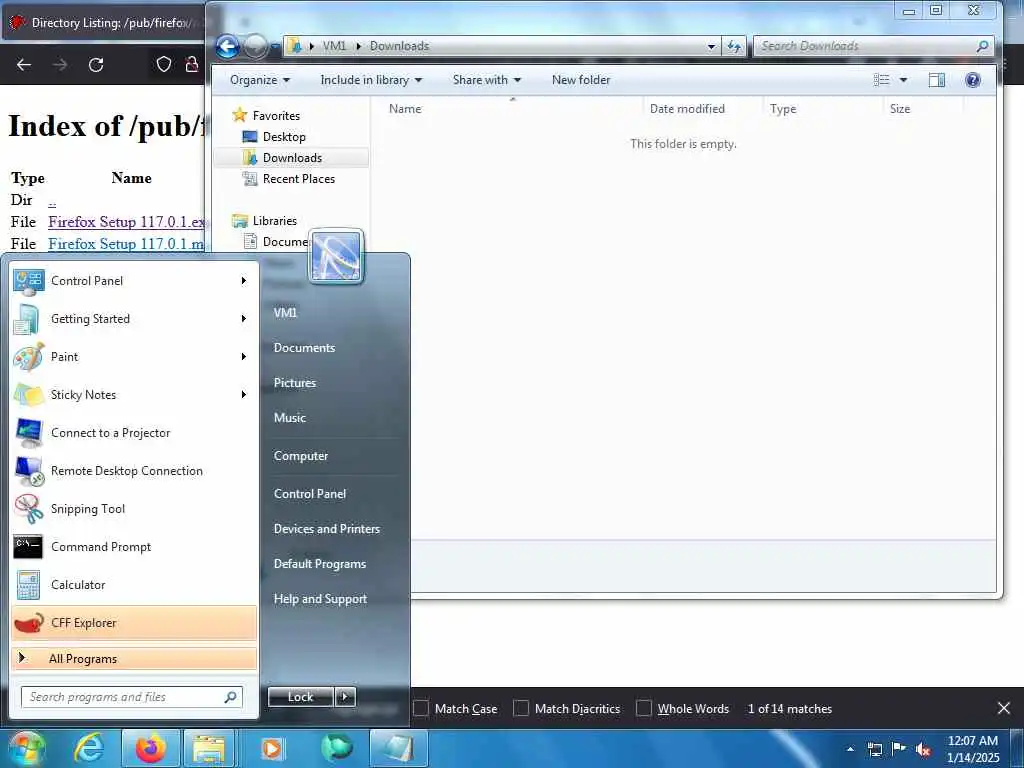Open Paint from the Start menu
The height and width of the screenshot is (768, 1024).
[x=134, y=357]
